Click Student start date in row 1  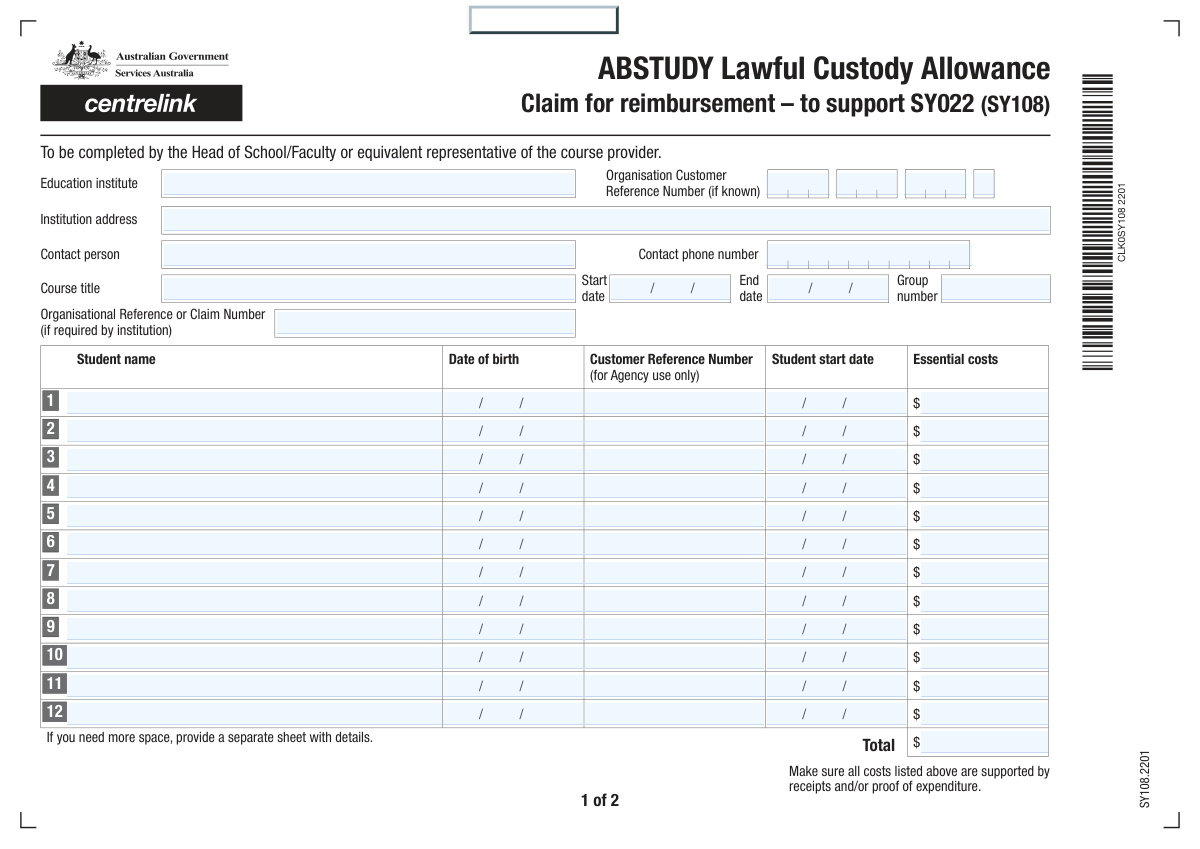pos(836,402)
